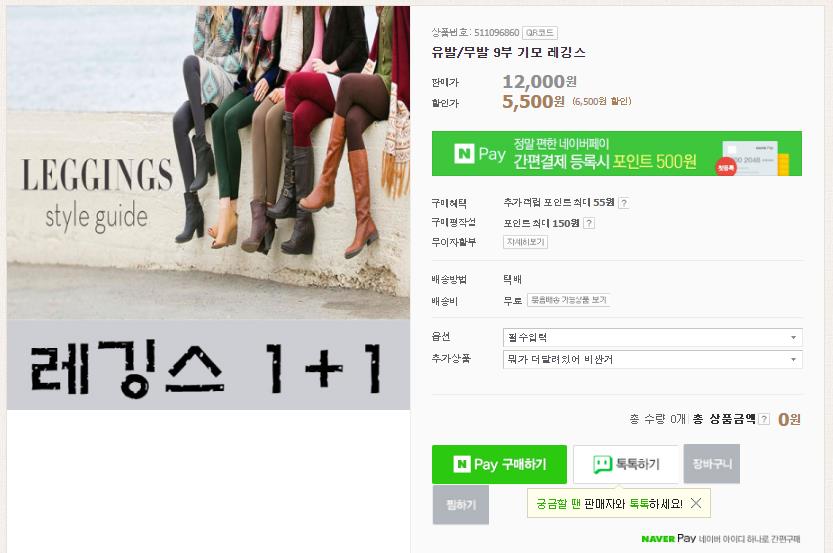Screen dimensions: 833x553
Task: Click the NAVER Pay logo at bottom
Action: tap(669, 539)
